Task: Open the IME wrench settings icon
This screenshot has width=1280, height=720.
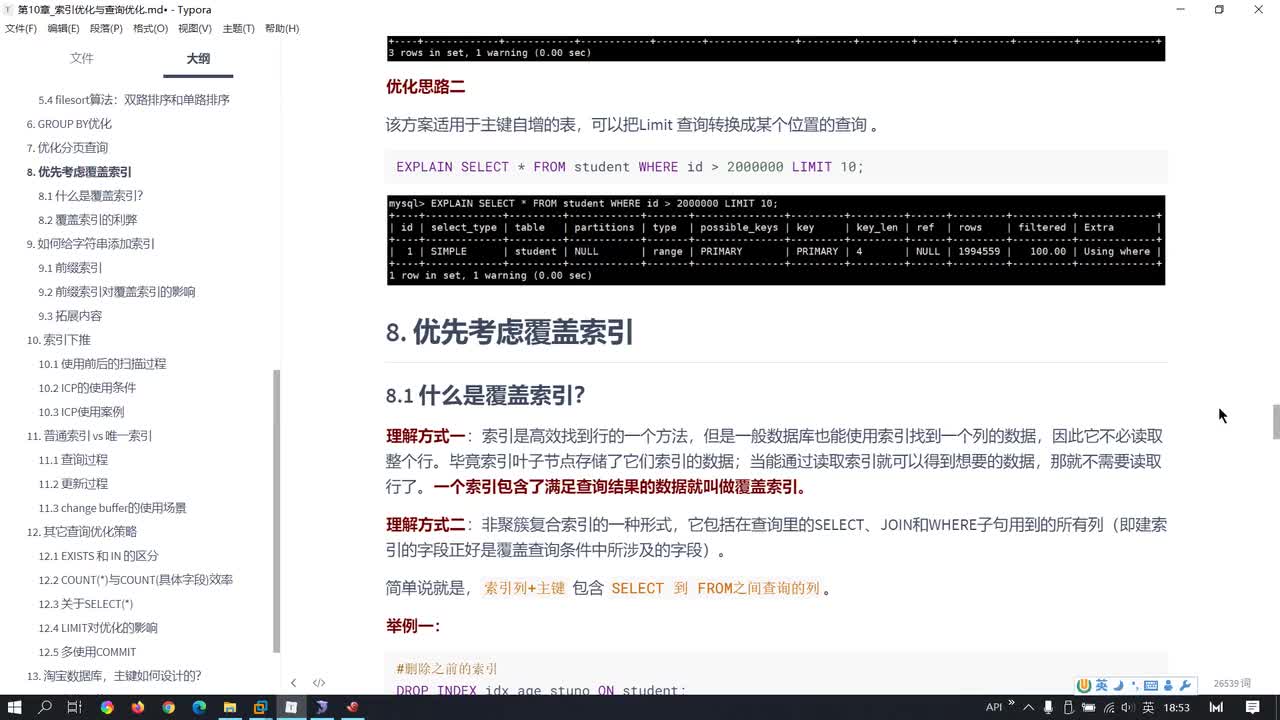Action: coord(1185,685)
